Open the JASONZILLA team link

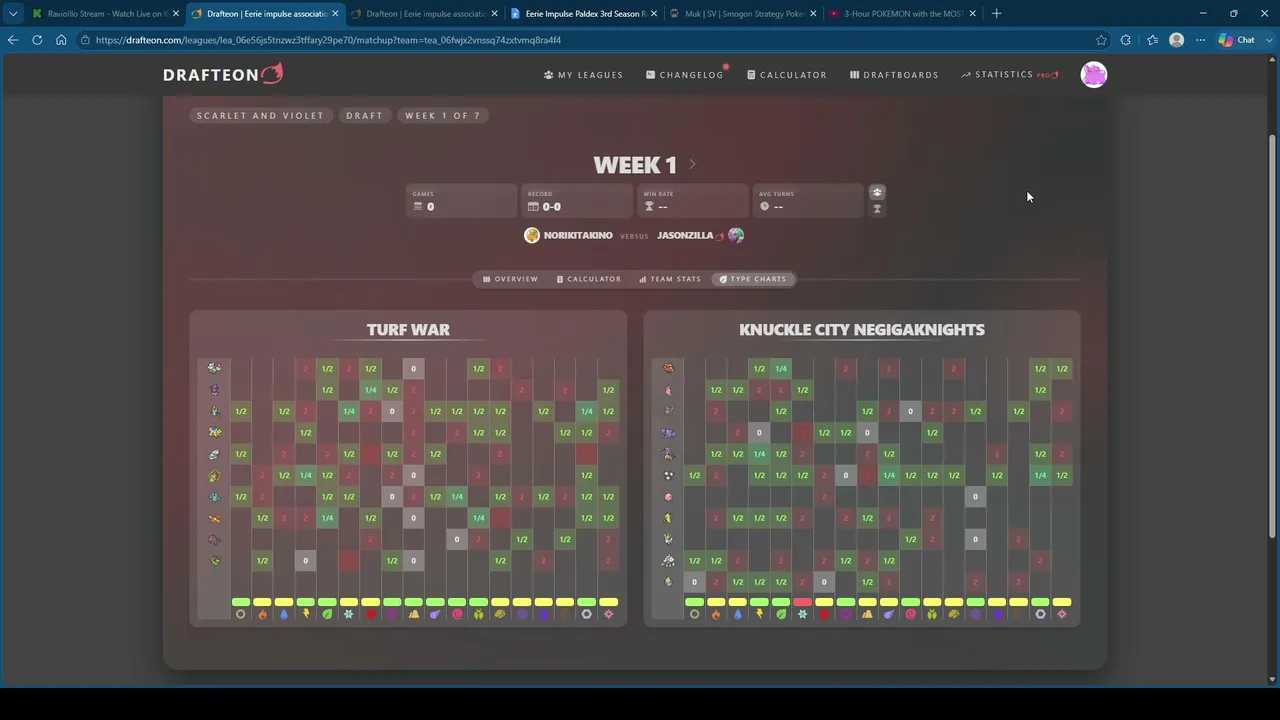685,235
